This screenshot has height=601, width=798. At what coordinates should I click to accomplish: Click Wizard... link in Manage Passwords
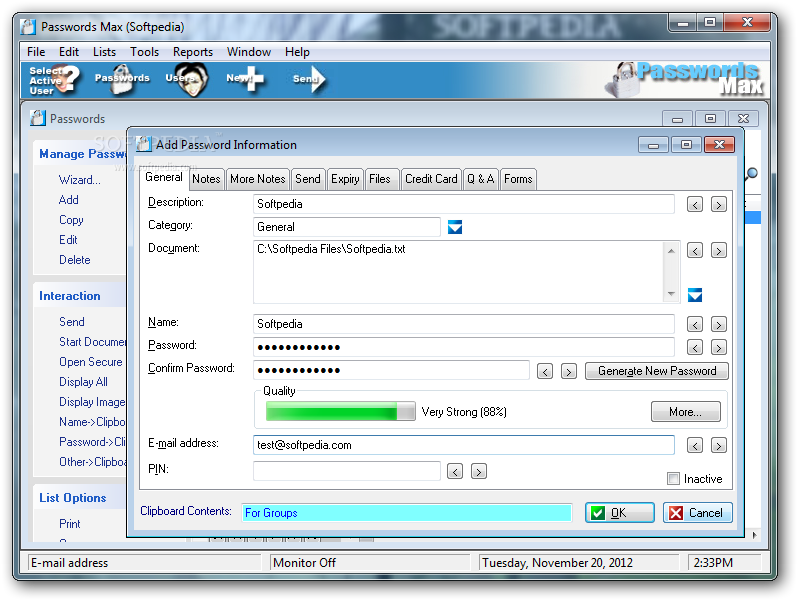pyautogui.click(x=79, y=180)
